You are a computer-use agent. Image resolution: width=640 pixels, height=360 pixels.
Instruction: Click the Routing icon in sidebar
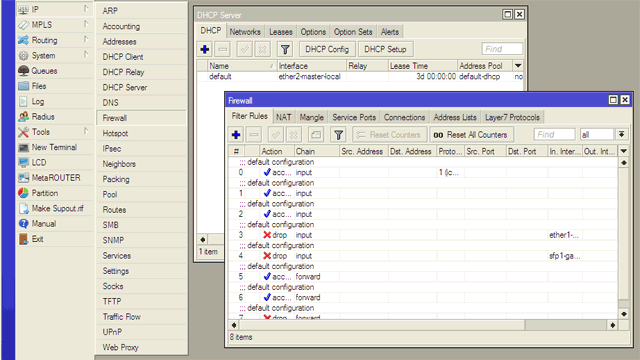pos(23,40)
